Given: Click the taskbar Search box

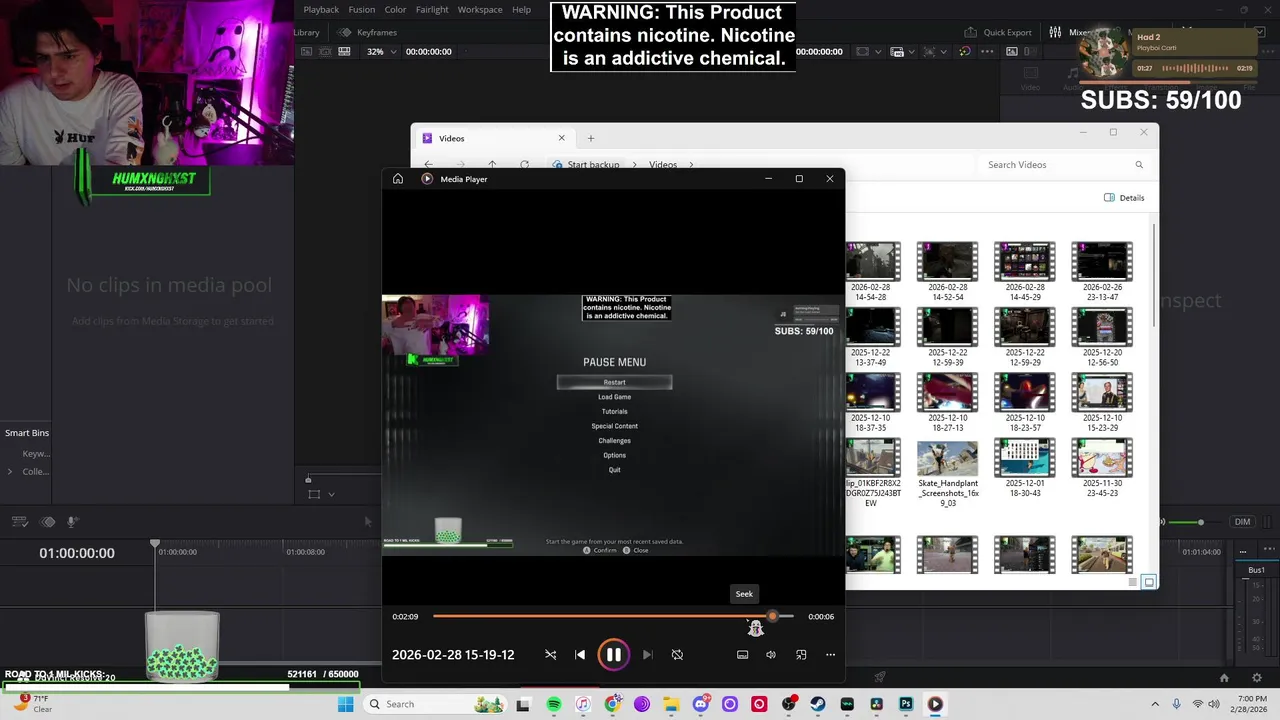Looking at the screenshot, I should [x=436, y=704].
